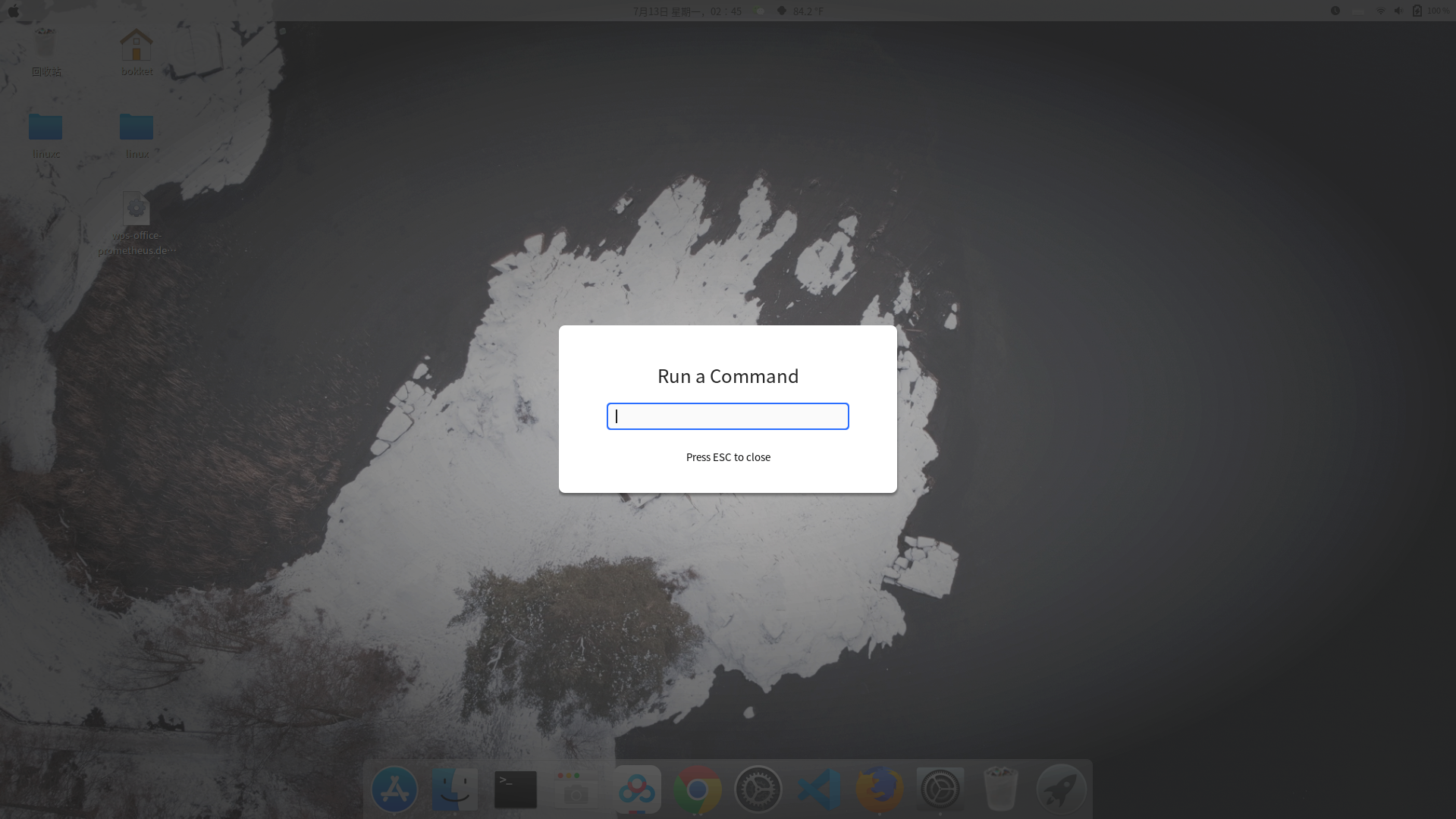Open the volume speaker indicator

tap(1398, 11)
